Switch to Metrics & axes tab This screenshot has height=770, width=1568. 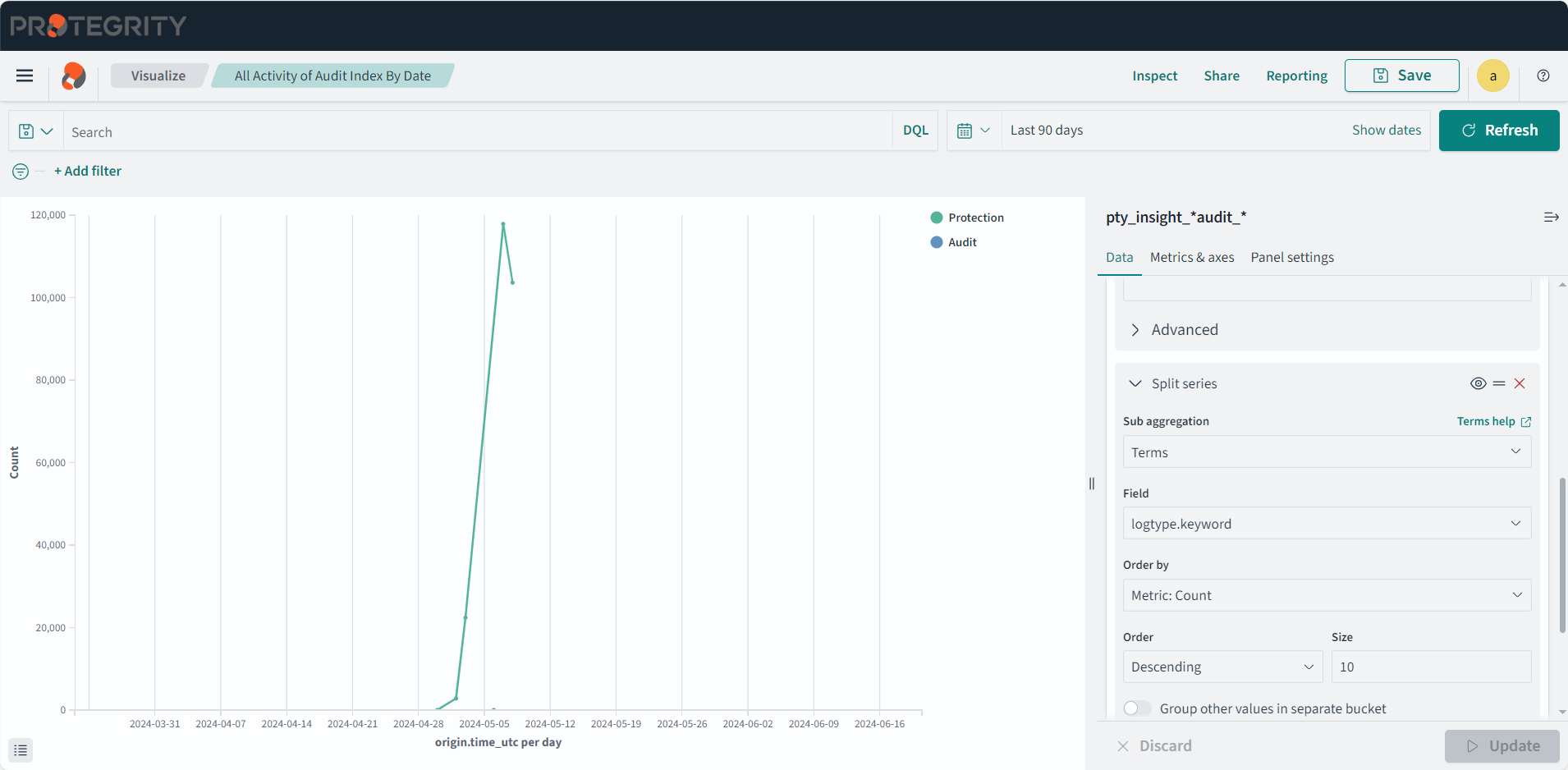1192,258
